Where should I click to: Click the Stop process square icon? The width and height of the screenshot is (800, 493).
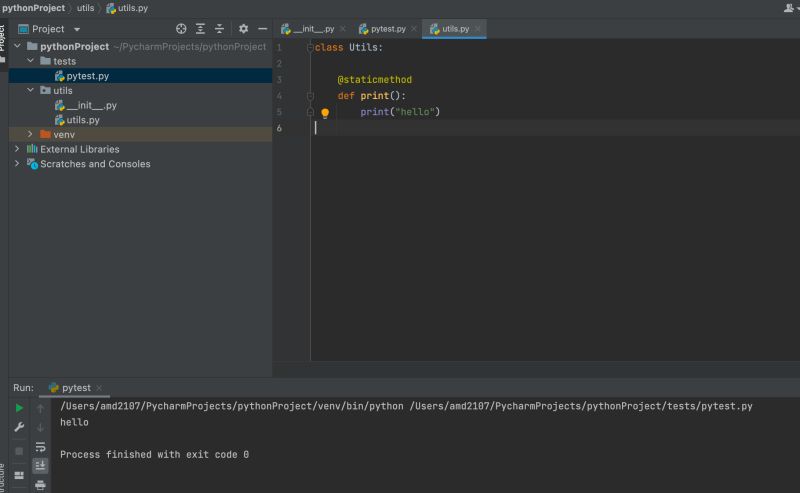[x=19, y=451]
